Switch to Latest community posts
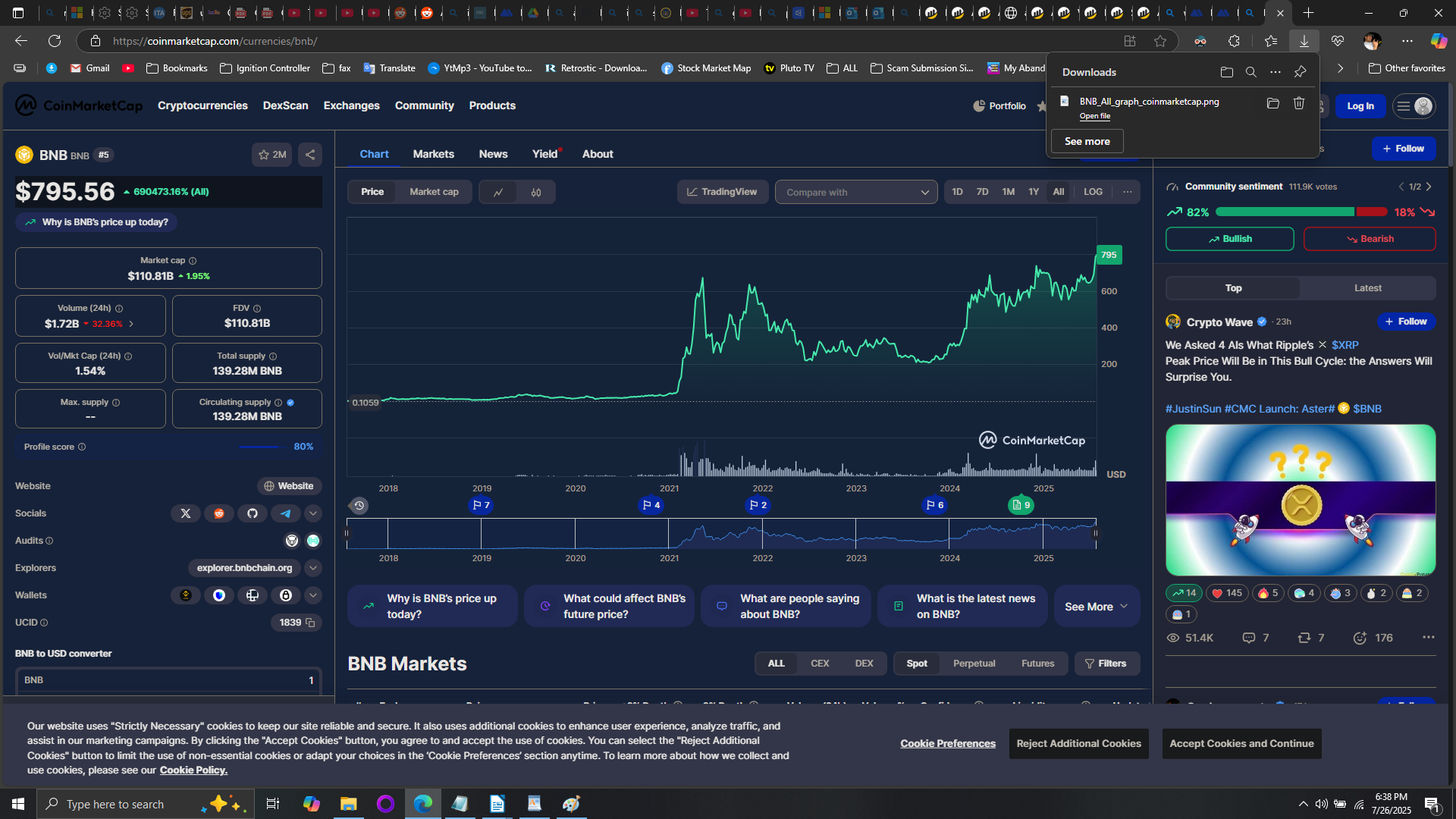 click(x=1368, y=288)
